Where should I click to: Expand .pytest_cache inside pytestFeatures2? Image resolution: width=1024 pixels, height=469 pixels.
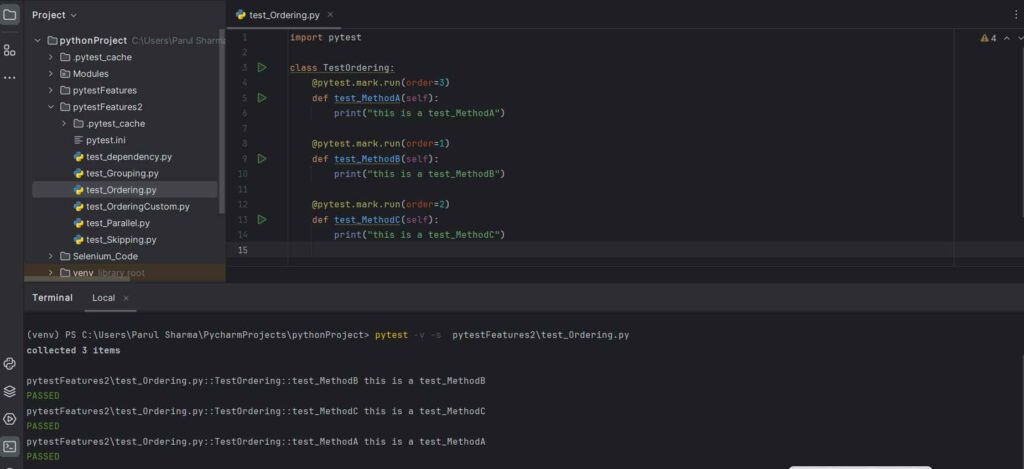click(x=63, y=123)
